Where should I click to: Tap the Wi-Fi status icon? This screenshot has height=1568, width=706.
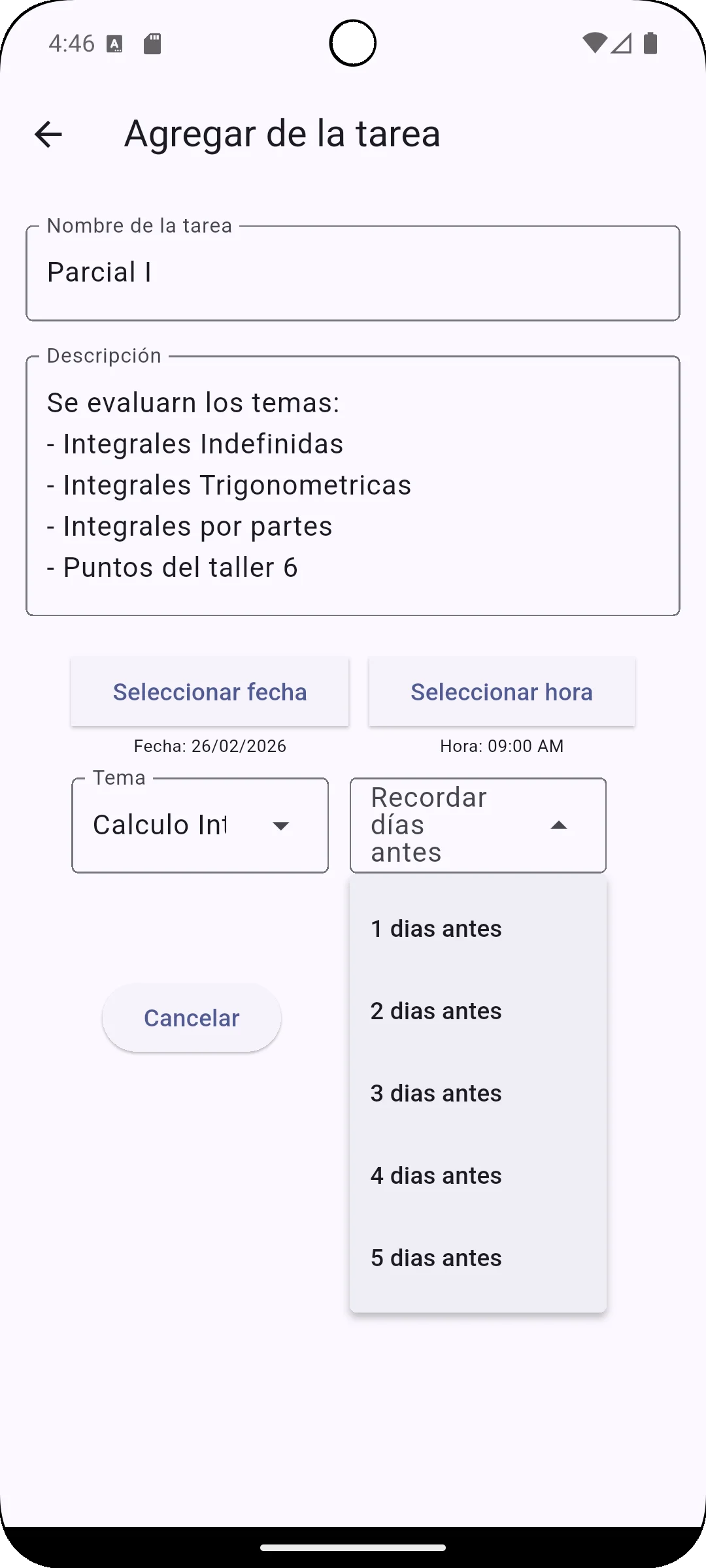(x=594, y=43)
